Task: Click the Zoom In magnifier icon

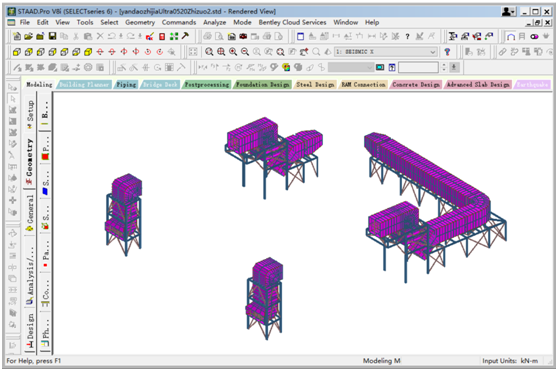Action: tap(233, 52)
